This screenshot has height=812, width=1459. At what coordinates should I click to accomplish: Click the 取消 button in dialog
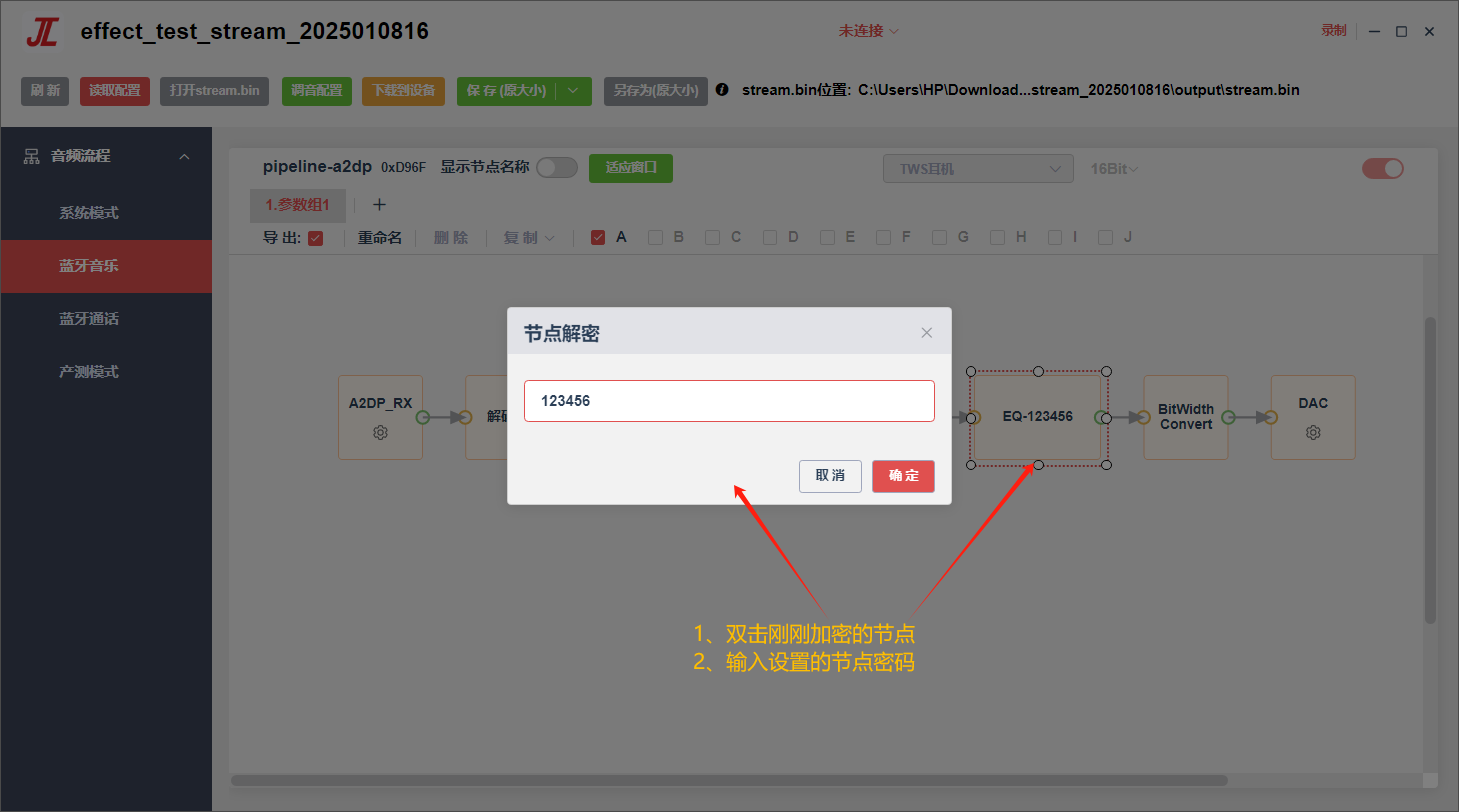[x=830, y=476]
